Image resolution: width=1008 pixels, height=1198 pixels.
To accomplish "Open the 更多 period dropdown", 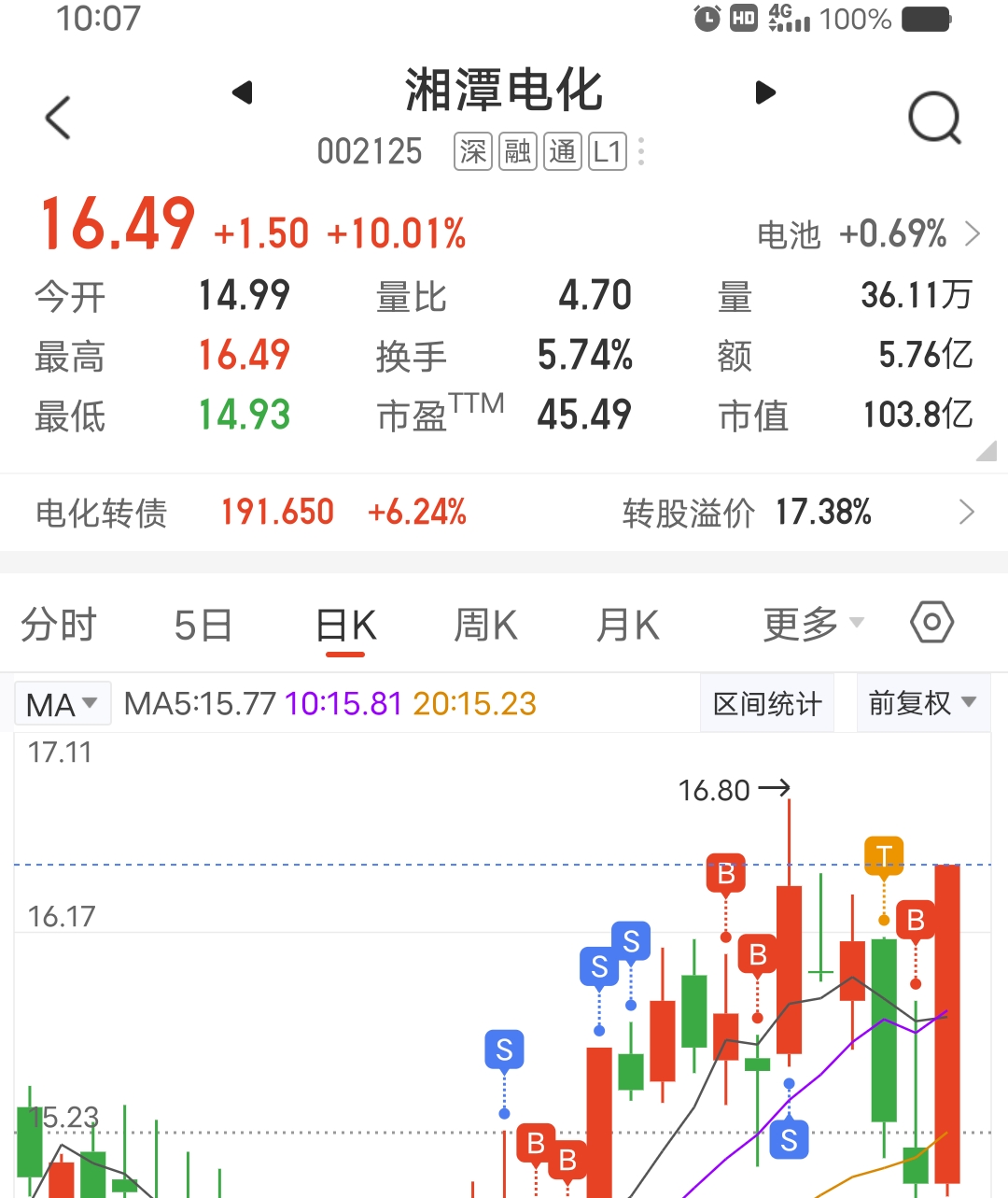I will pyautogui.click(x=814, y=625).
